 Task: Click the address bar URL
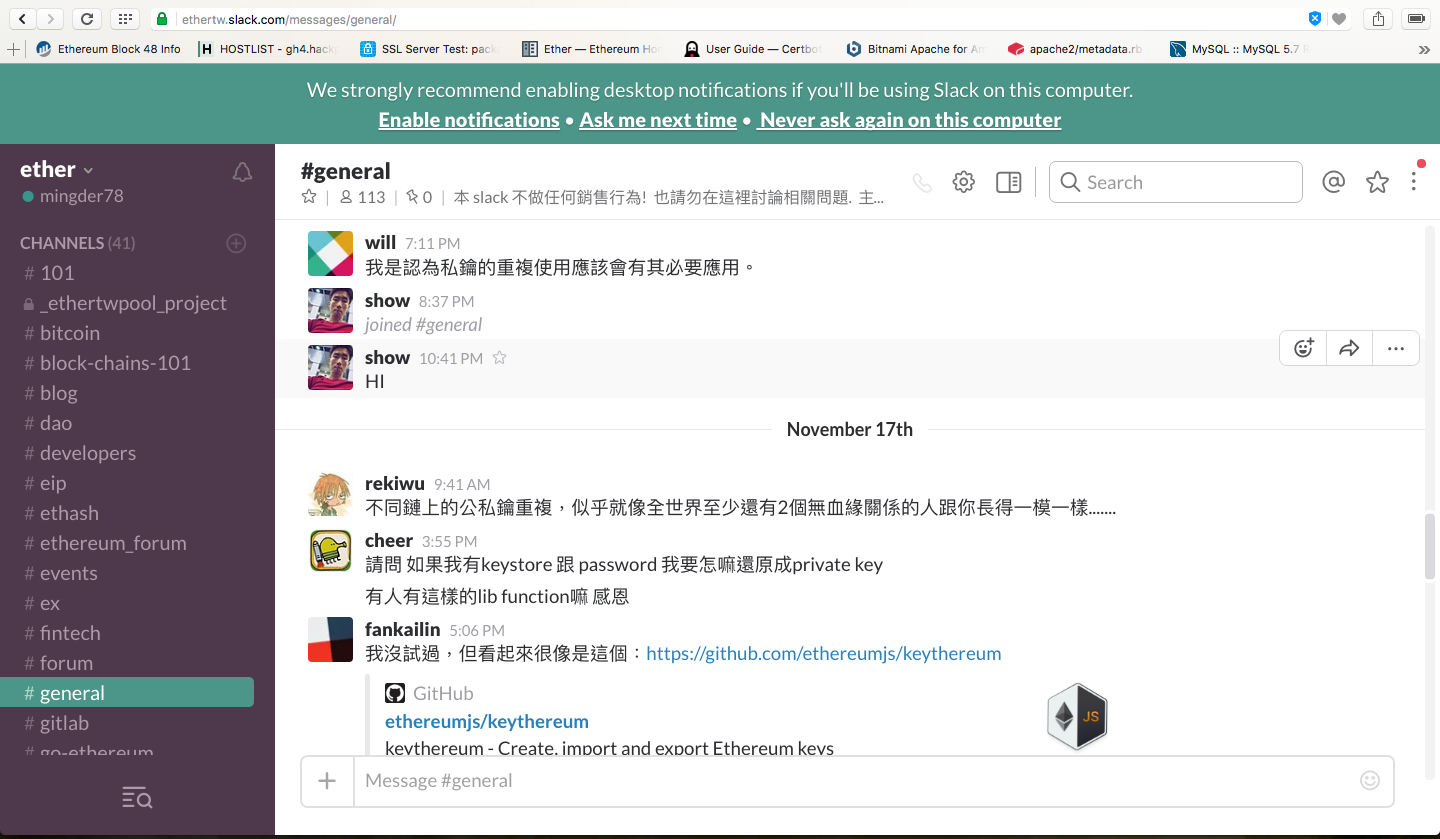(x=289, y=19)
